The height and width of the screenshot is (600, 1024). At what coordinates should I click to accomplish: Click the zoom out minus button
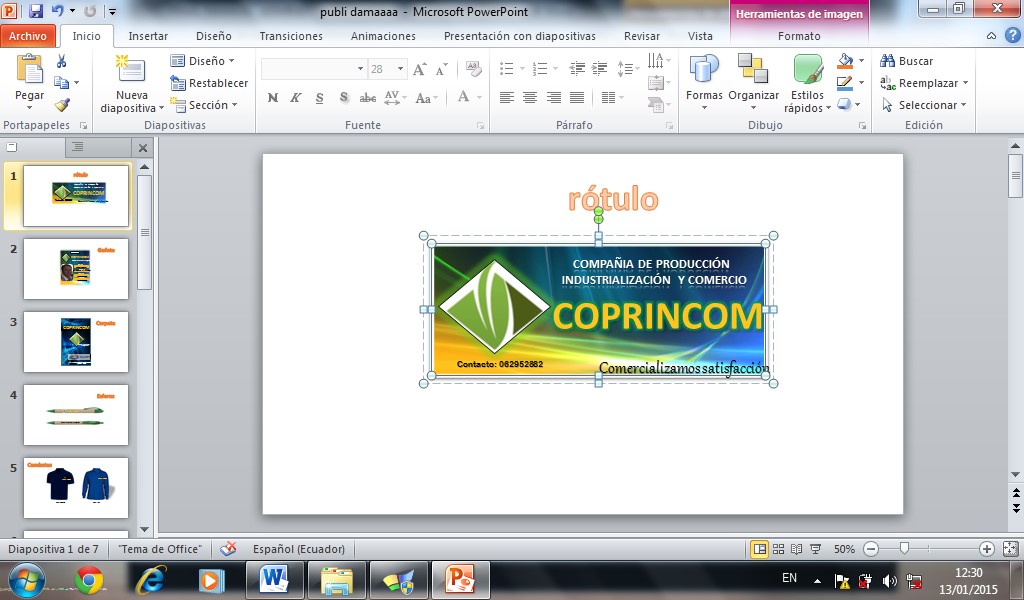[871, 549]
